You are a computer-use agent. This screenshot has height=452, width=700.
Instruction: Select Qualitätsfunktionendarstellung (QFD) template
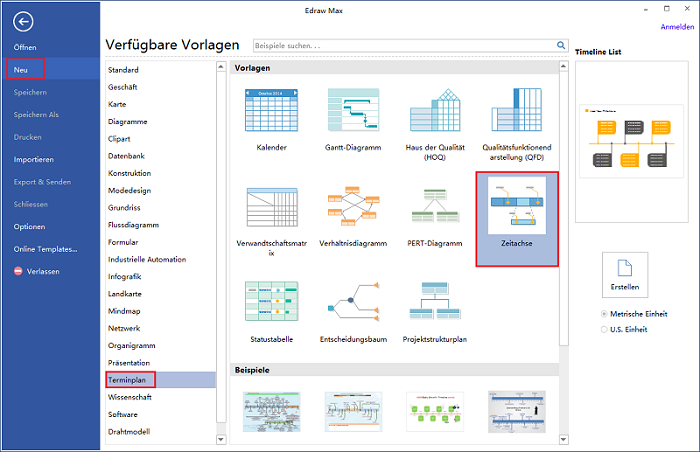pyautogui.click(x=517, y=110)
